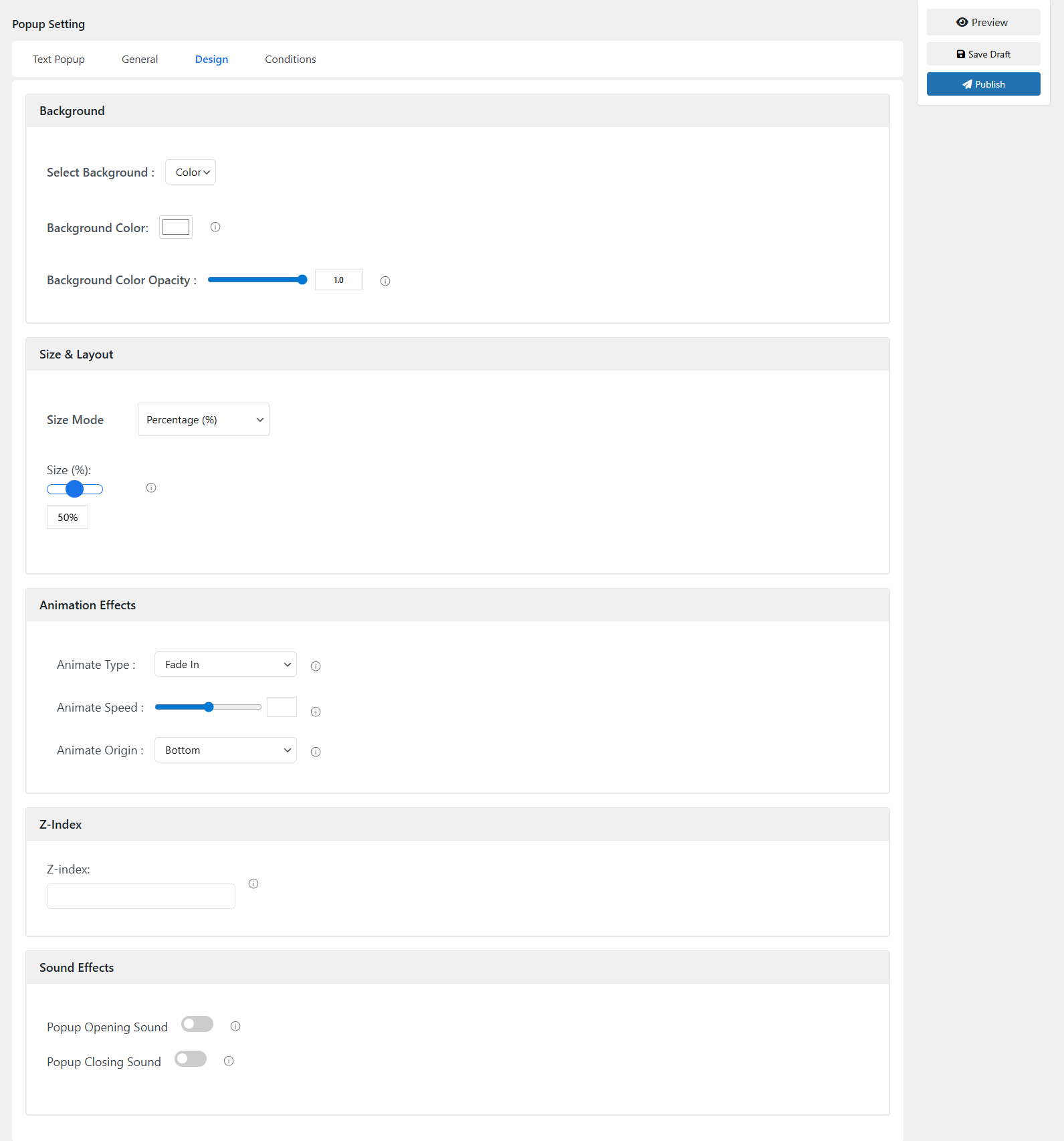Image resolution: width=1064 pixels, height=1141 pixels.
Task: Click the Save Draft button
Action: click(983, 54)
